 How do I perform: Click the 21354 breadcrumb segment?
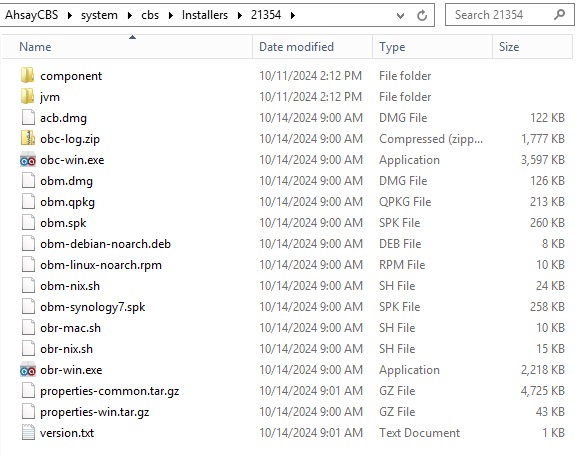266,15
